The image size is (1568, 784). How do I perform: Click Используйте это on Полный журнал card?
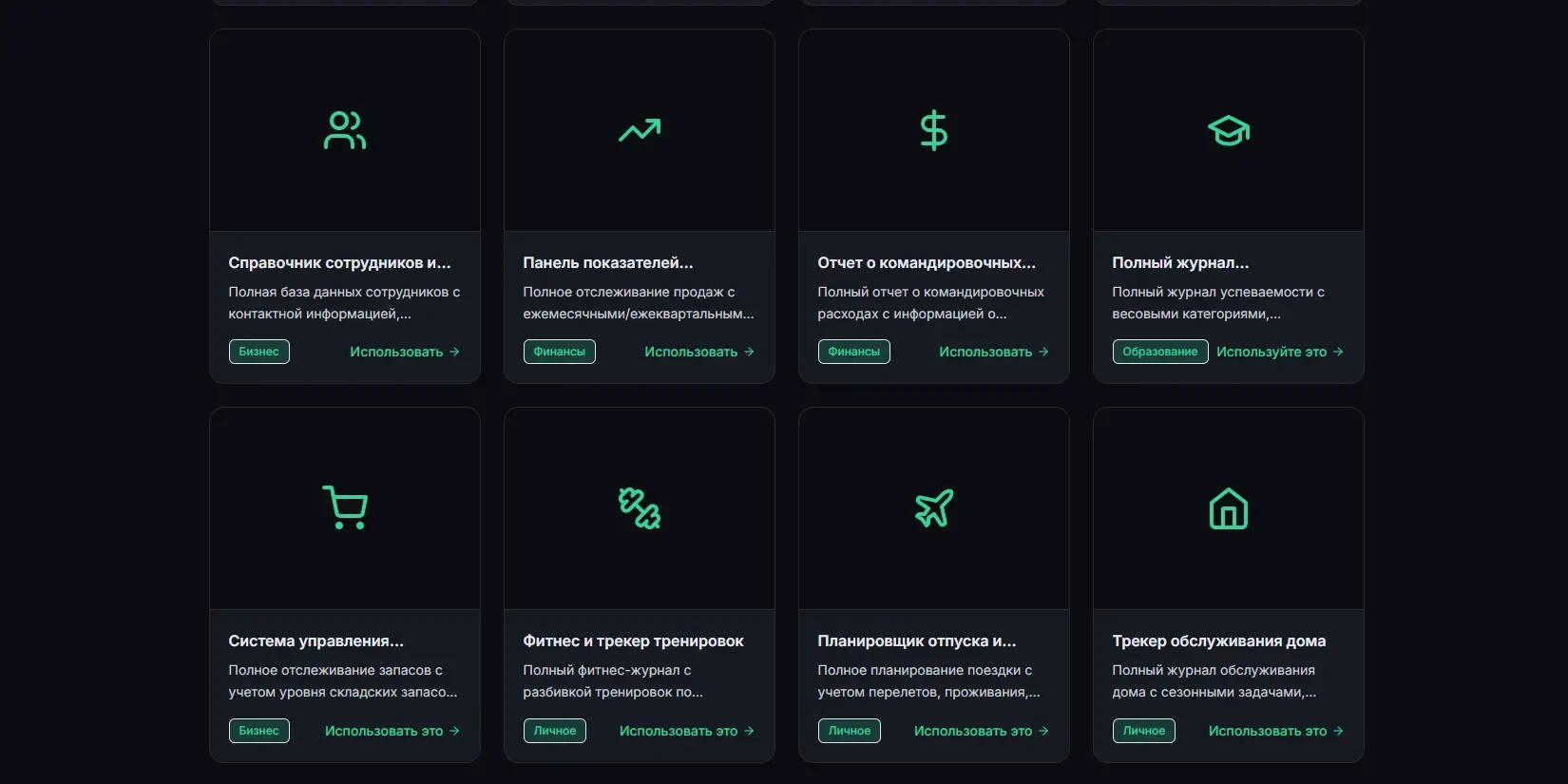point(1280,352)
